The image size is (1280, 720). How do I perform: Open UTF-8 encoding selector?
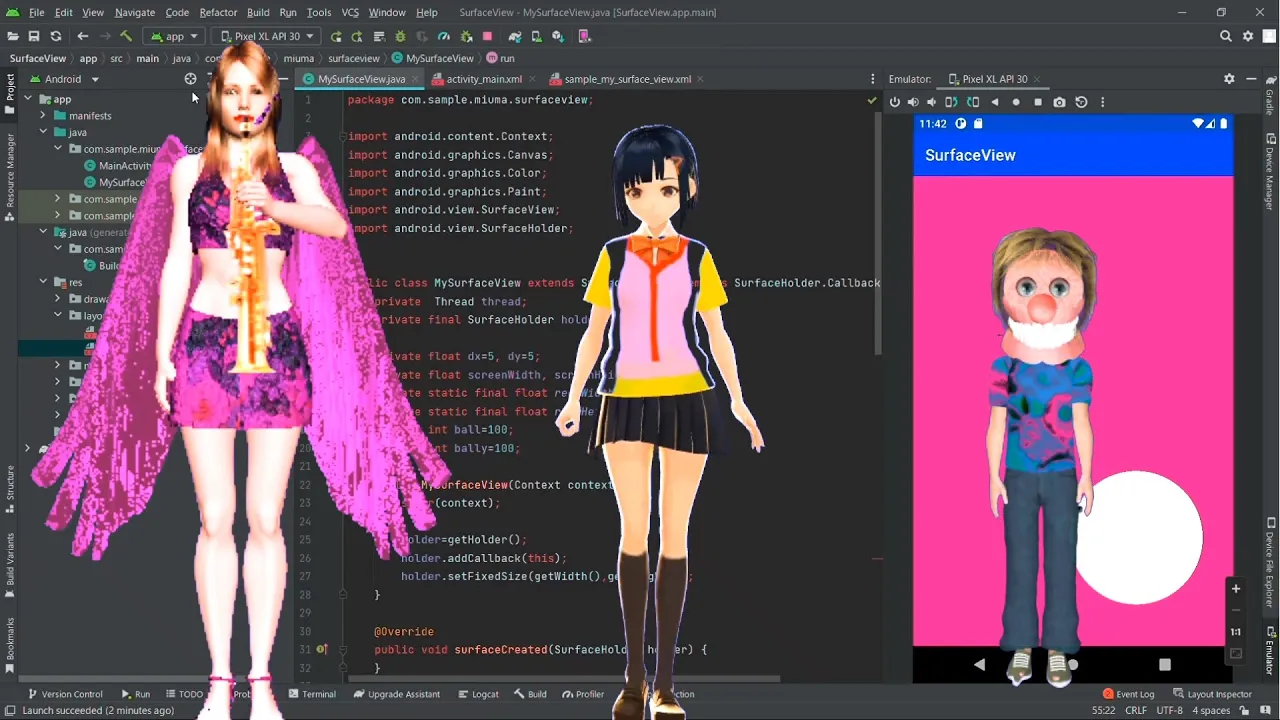pos(1169,710)
